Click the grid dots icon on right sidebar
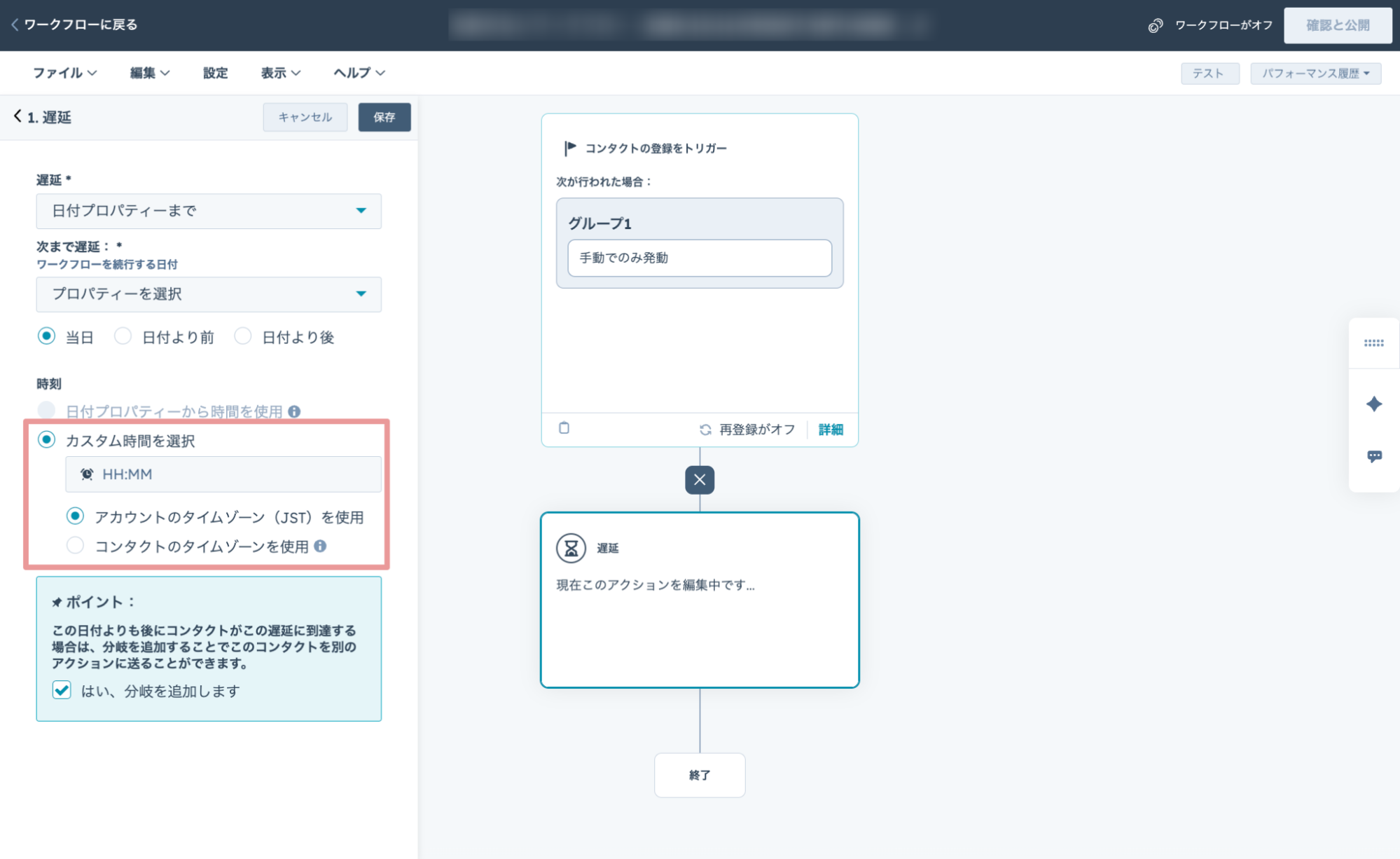The image size is (1400, 859). 1373,343
